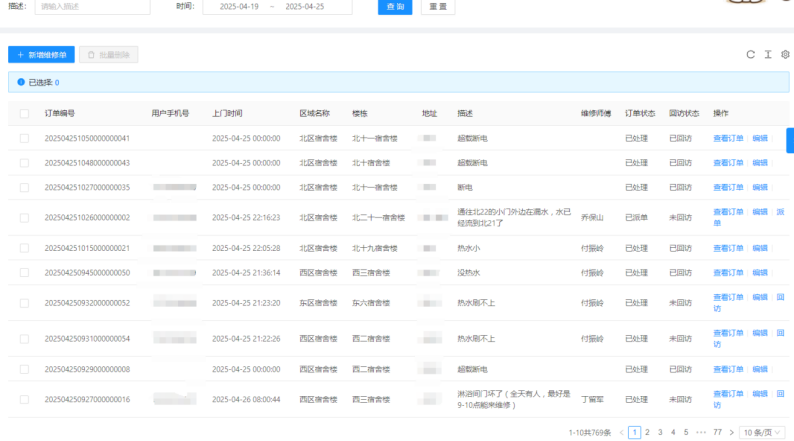This screenshot has height=441, width=794.
Task: Open 查看订单 for order ending 0050
Action: click(x=728, y=272)
